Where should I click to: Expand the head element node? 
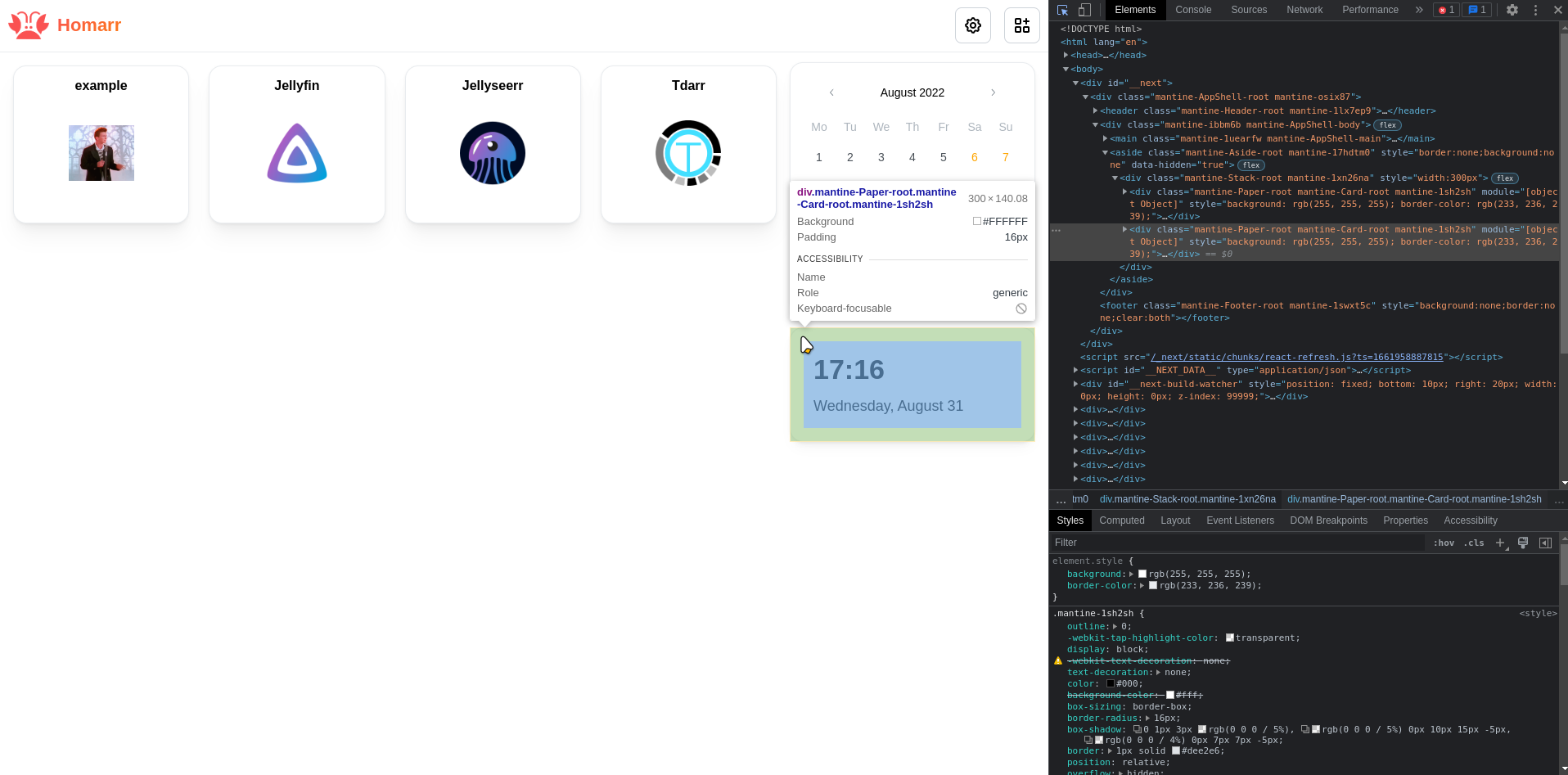1066,55
